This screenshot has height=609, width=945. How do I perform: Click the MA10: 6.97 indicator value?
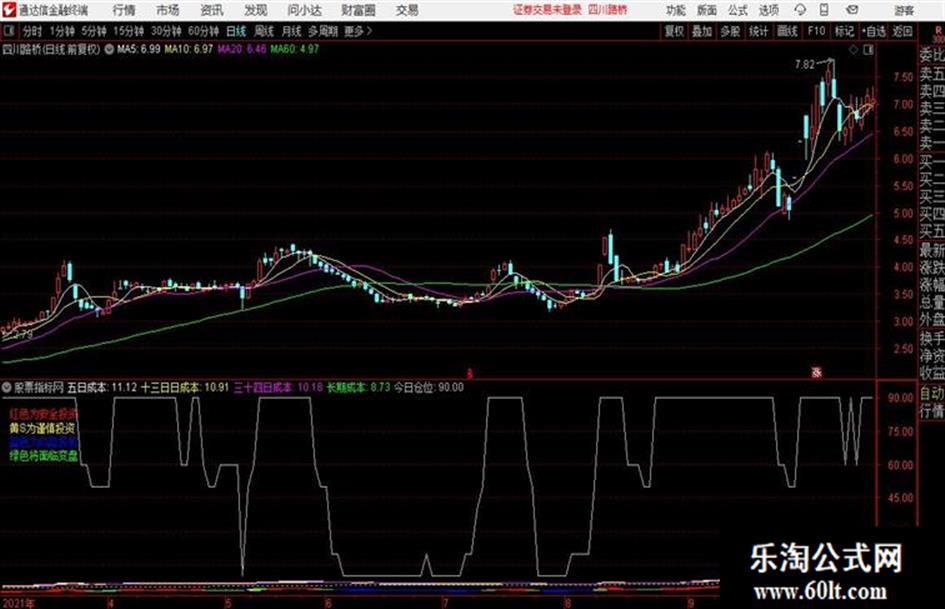coord(189,49)
